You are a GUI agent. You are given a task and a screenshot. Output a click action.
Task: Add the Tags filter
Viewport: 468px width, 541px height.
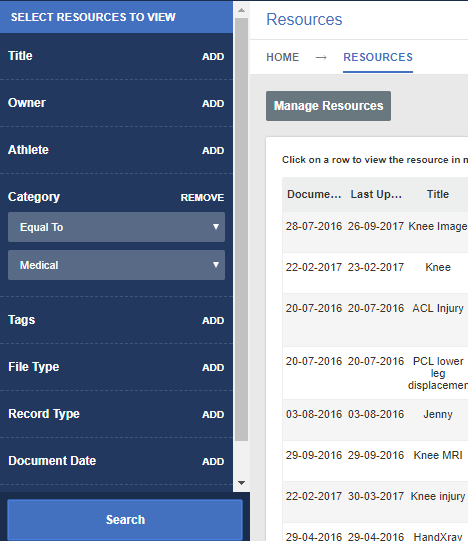point(213,321)
